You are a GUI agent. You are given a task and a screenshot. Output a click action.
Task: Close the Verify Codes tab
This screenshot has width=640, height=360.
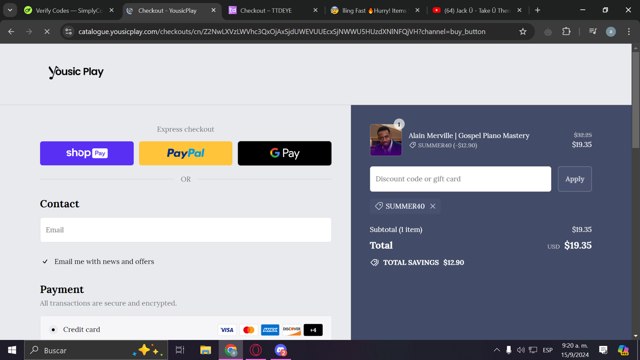coord(111,10)
